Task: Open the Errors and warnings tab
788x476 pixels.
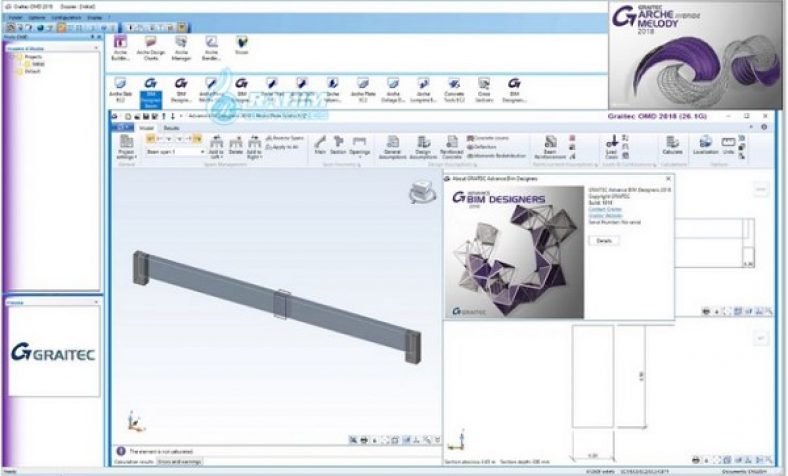Action: point(179,461)
